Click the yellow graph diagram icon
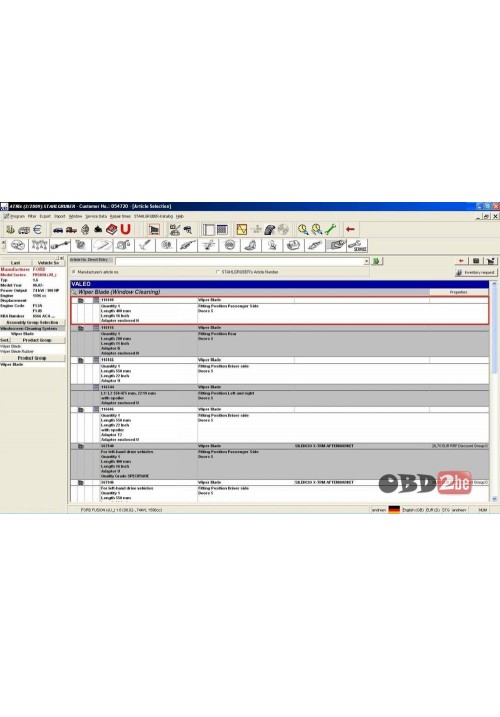500x717 pixels. [x=242, y=230]
